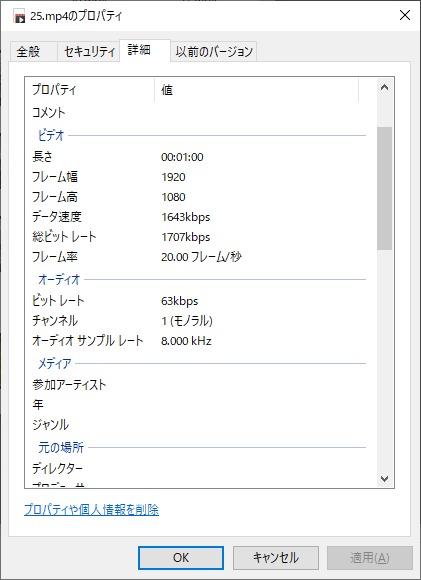
Task: Click the プロパティ column header
Action: 90,90
